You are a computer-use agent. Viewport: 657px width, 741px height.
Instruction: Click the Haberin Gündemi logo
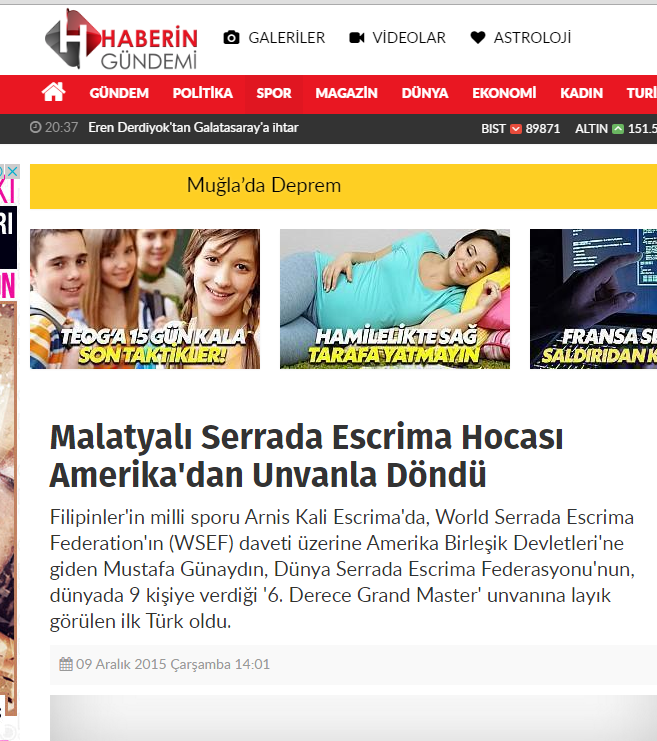tap(121, 39)
